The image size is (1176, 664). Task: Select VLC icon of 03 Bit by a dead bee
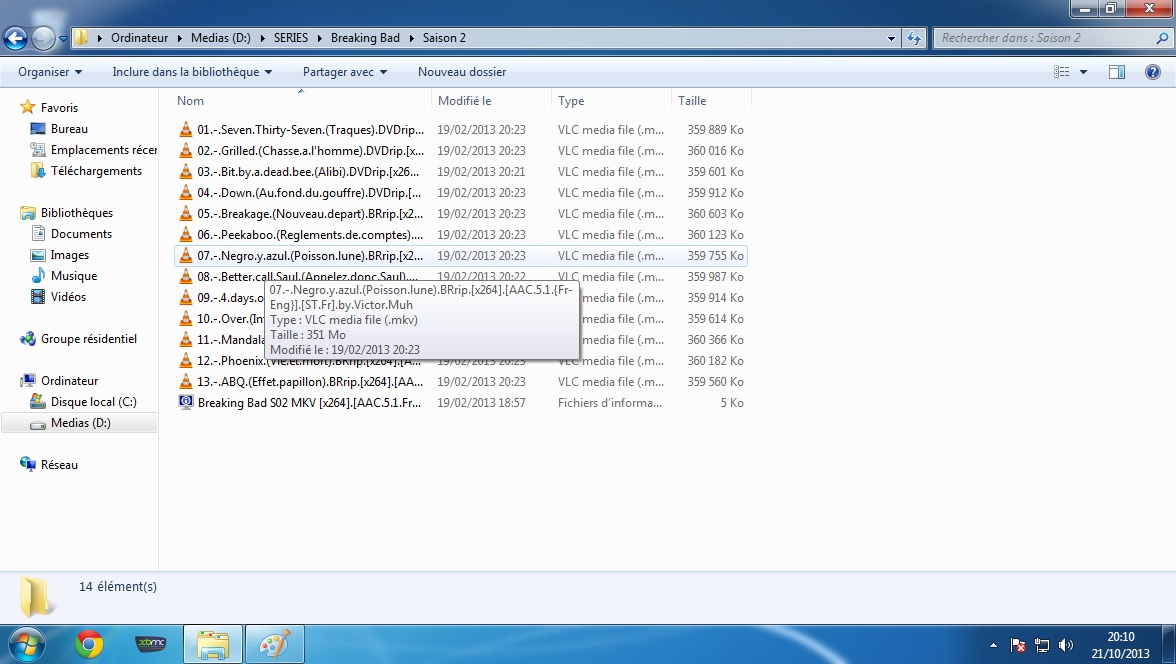tap(186, 172)
